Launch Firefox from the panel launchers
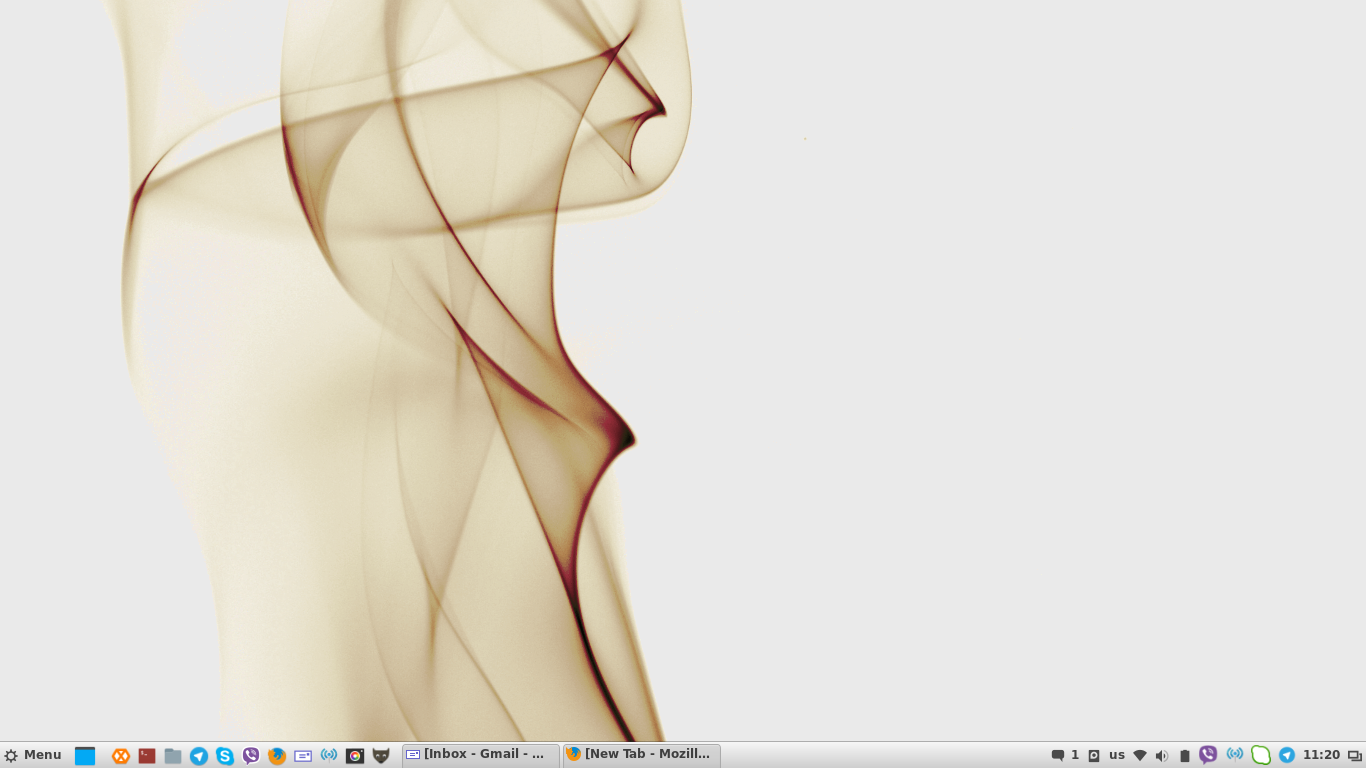 [277, 756]
